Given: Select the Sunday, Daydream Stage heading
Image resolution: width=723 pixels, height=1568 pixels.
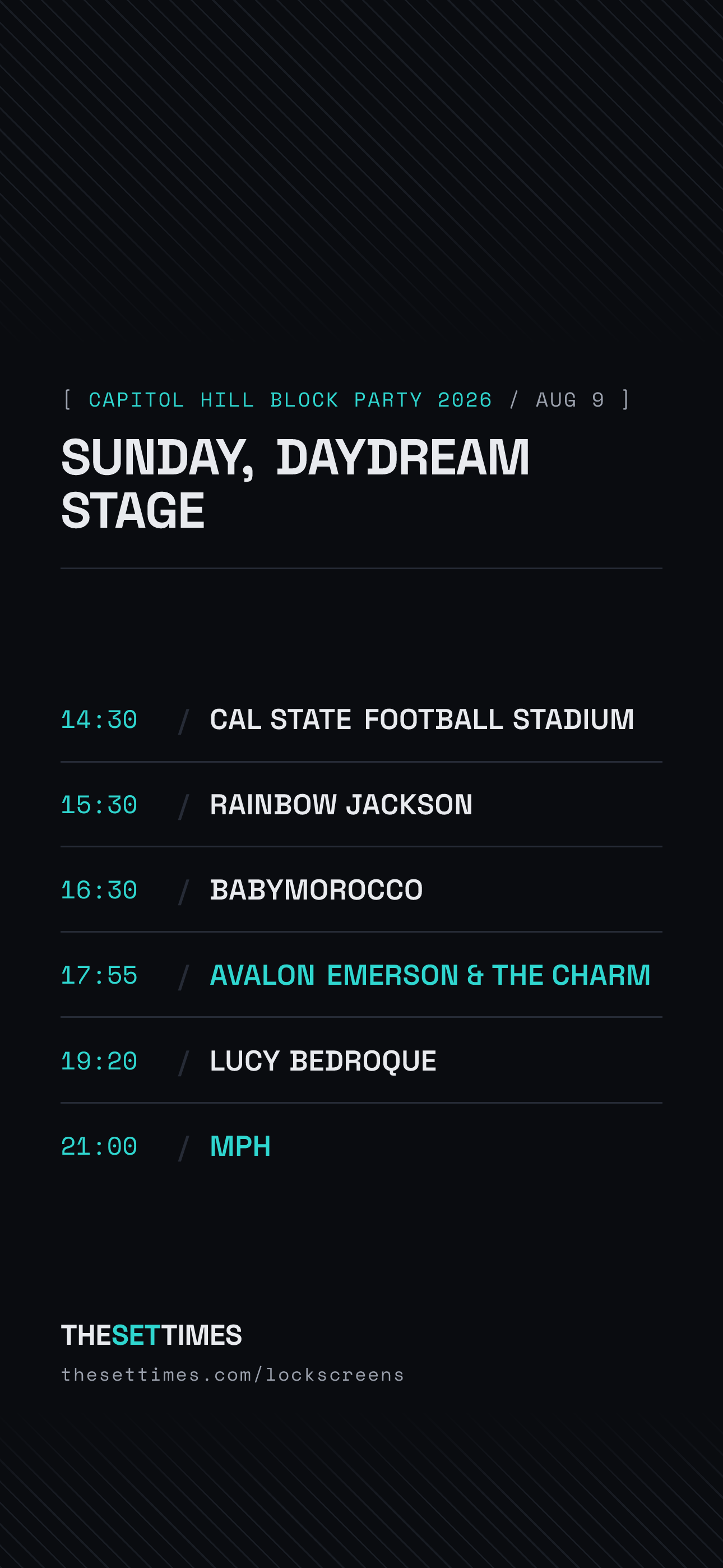Looking at the screenshot, I should (x=295, y=484).
